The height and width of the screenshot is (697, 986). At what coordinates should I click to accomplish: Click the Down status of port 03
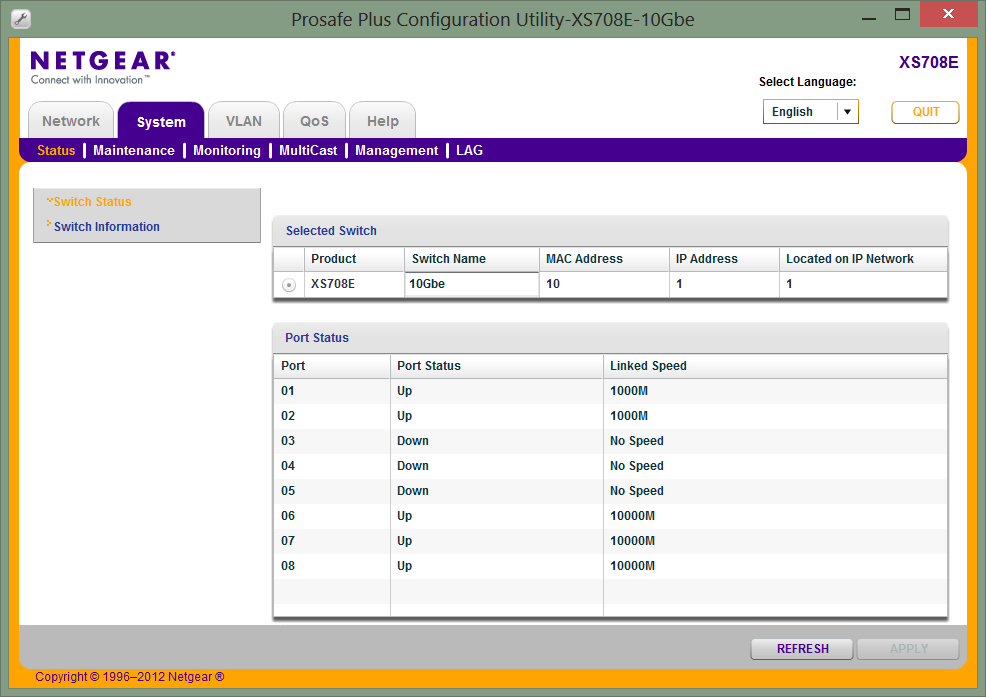[x=413, y=441]
